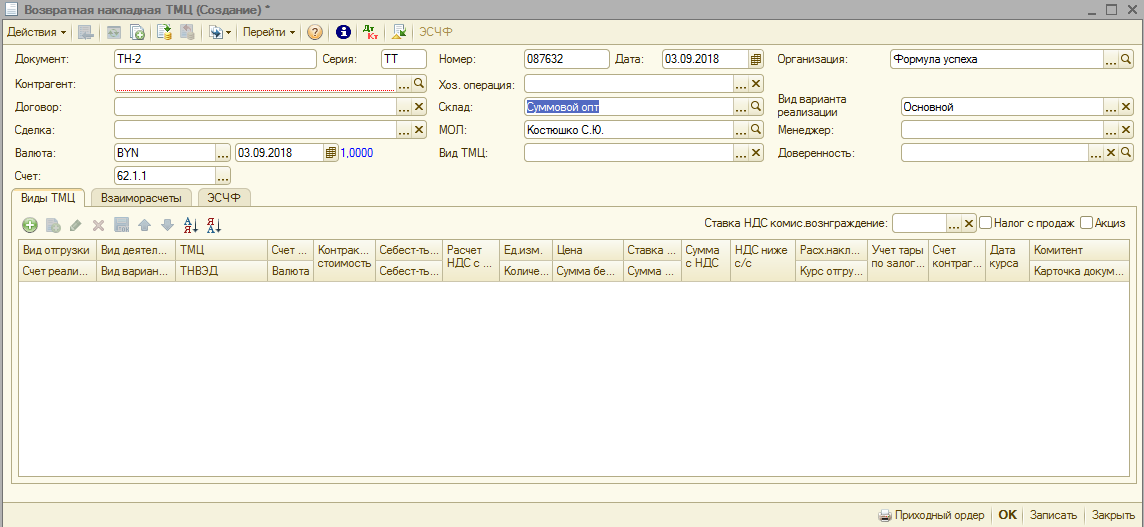Click into the Номер input field
The height and width of the screenshot is (527, 1144).
point(566,59)
